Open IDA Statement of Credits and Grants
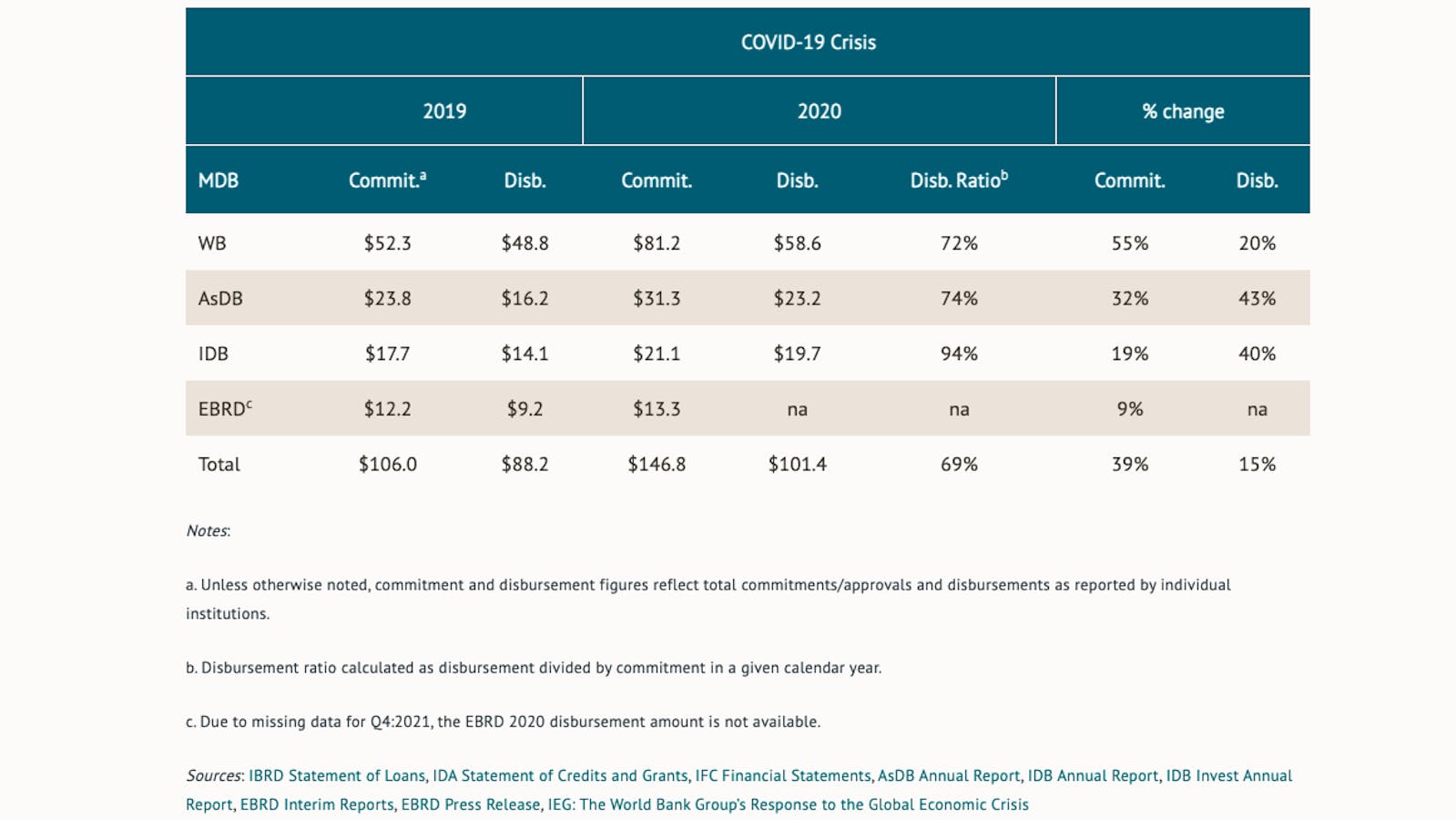 click(560, 775)
